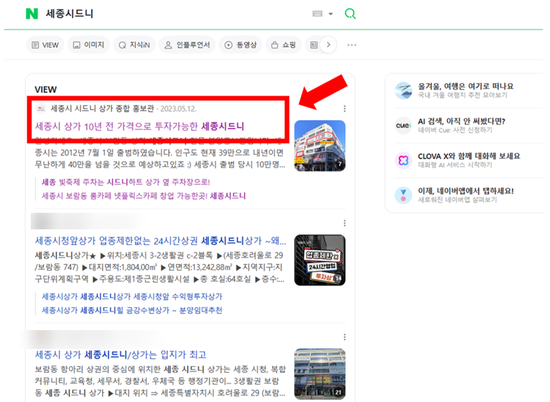Switch to the 동영상 tab
Viewport: 550px width, 402px height.
coord(241,45)
